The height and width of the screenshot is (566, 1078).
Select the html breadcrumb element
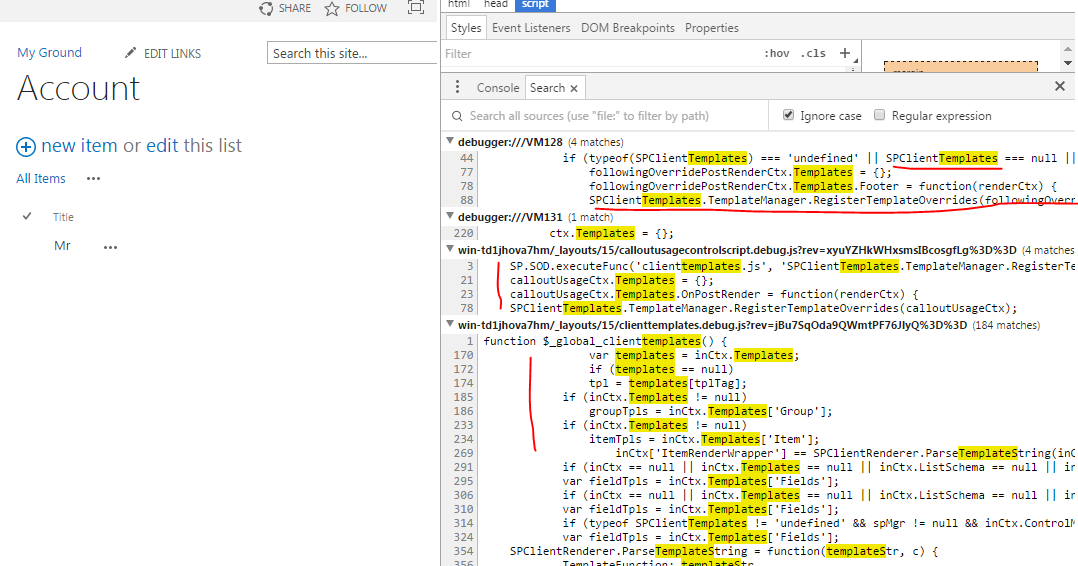[459, 5]
